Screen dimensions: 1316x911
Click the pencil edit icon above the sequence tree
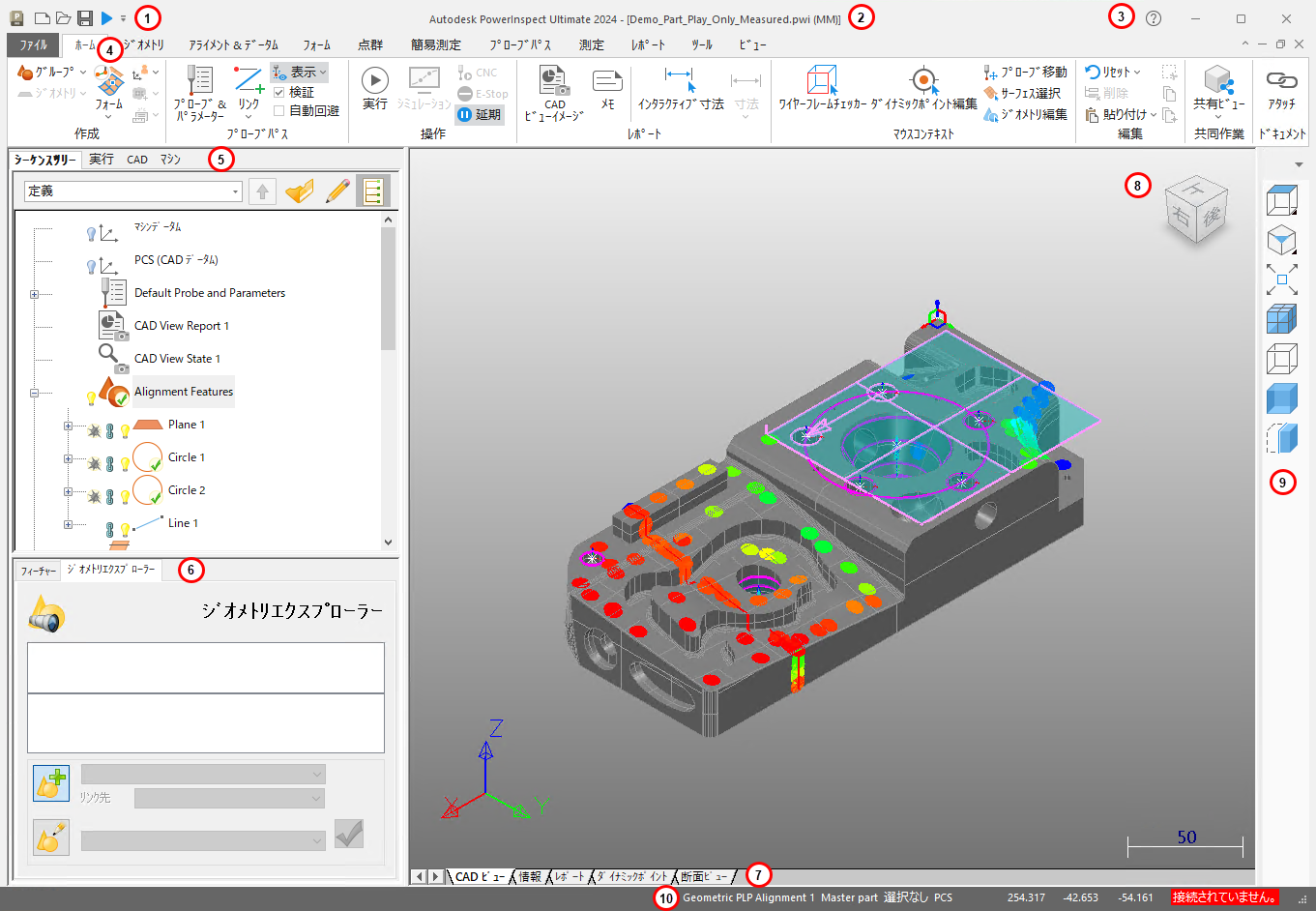(337, 191)
